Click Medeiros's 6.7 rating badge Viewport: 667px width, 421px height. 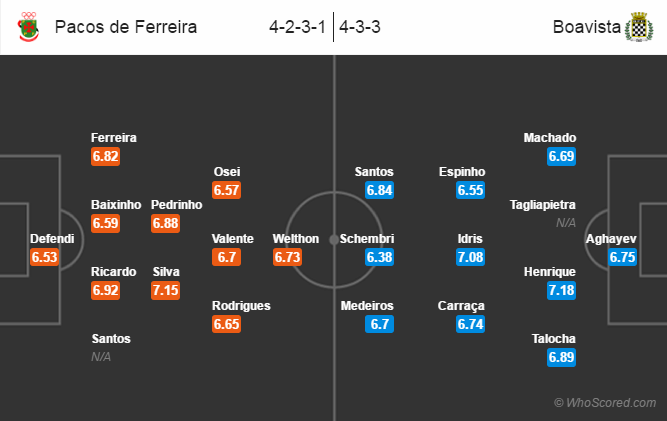point(379,324)
